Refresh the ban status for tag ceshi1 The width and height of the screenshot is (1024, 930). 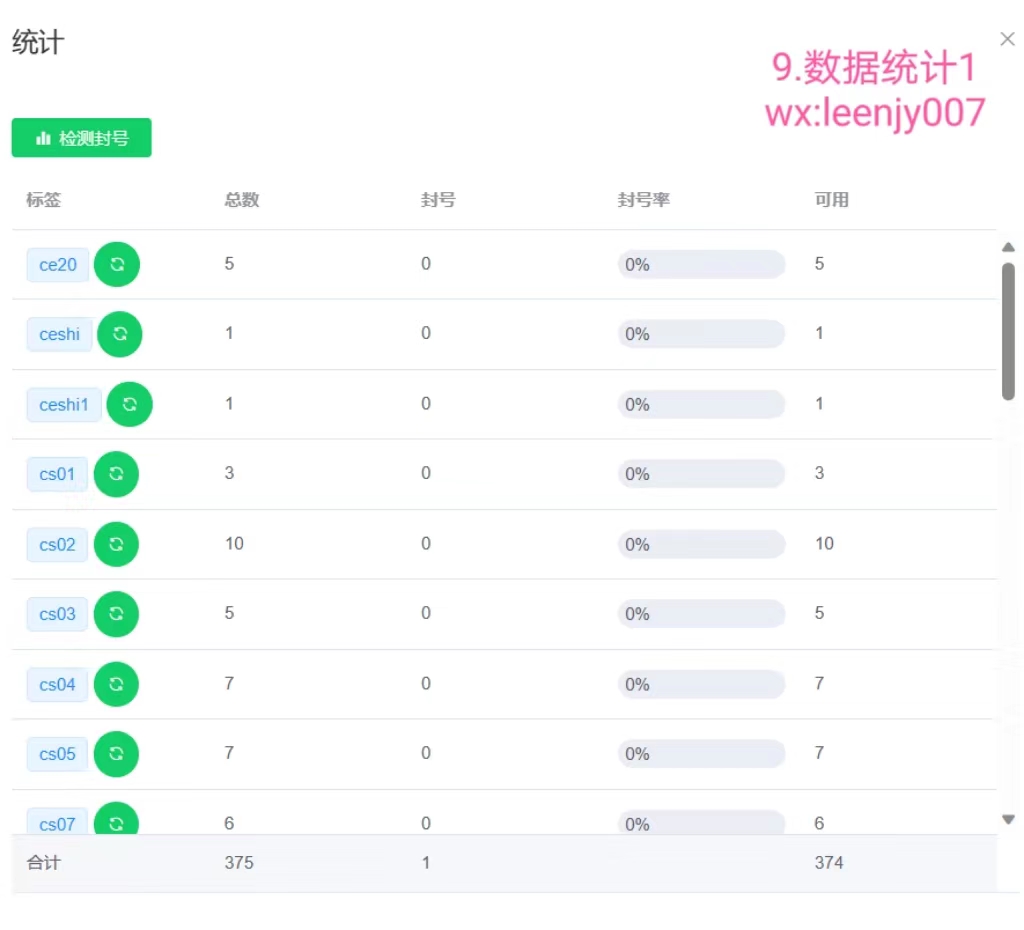[129, 404]
